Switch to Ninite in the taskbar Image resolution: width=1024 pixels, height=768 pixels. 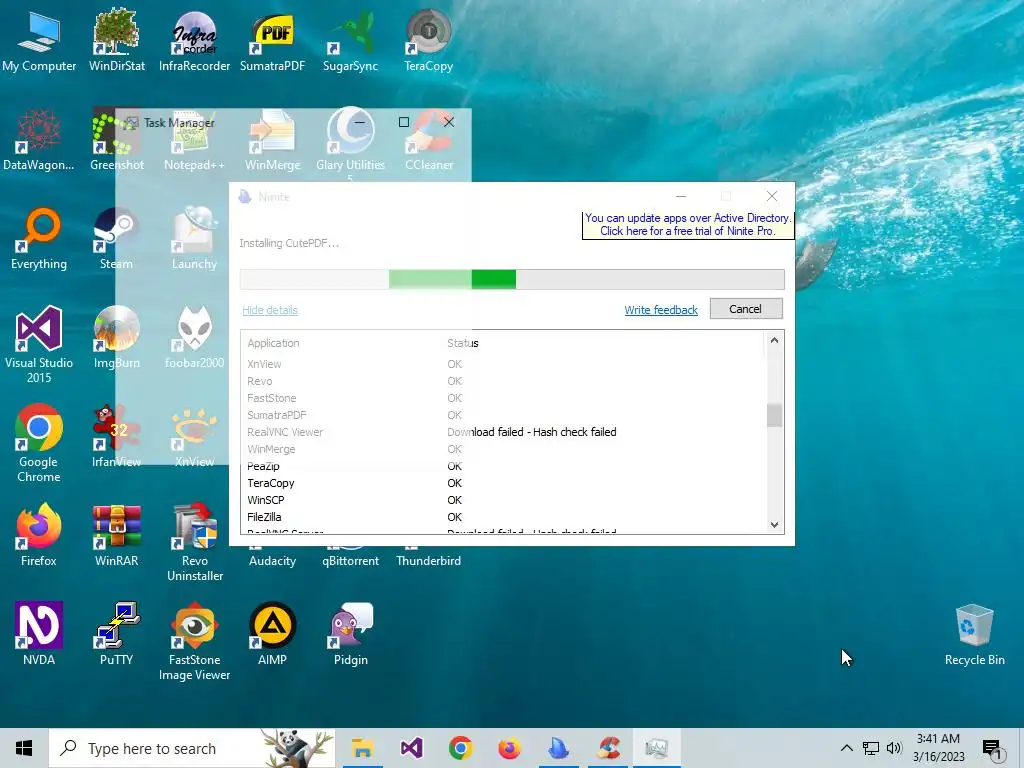(558, 748)
